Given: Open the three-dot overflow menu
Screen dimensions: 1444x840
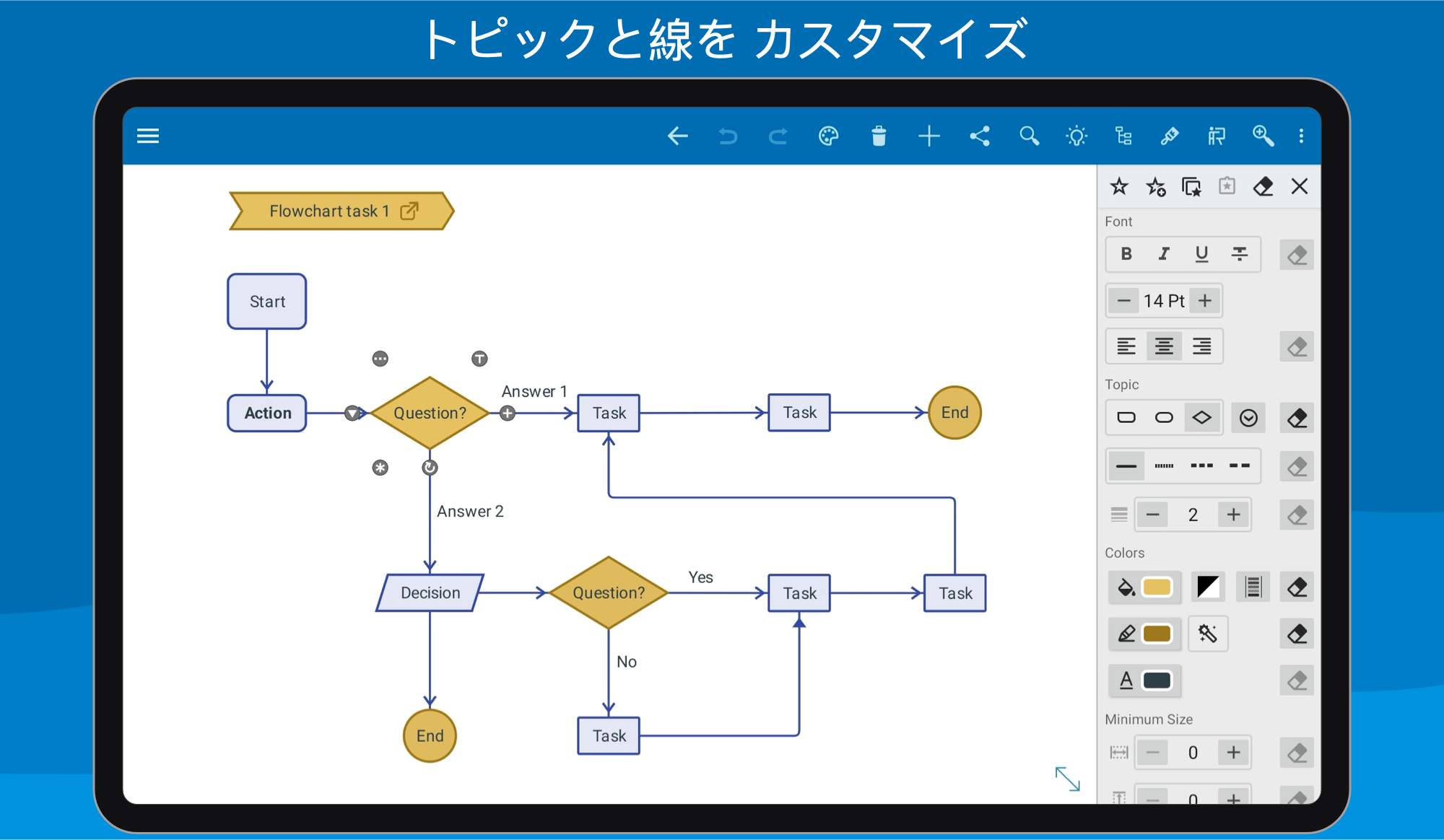Looking at the screenshot, I should pyautogui.click(x=1301, y=136).
